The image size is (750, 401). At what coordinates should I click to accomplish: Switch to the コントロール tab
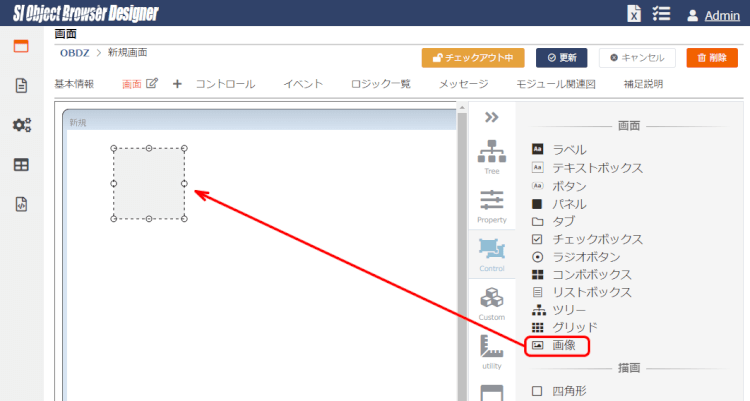point(225,84)
